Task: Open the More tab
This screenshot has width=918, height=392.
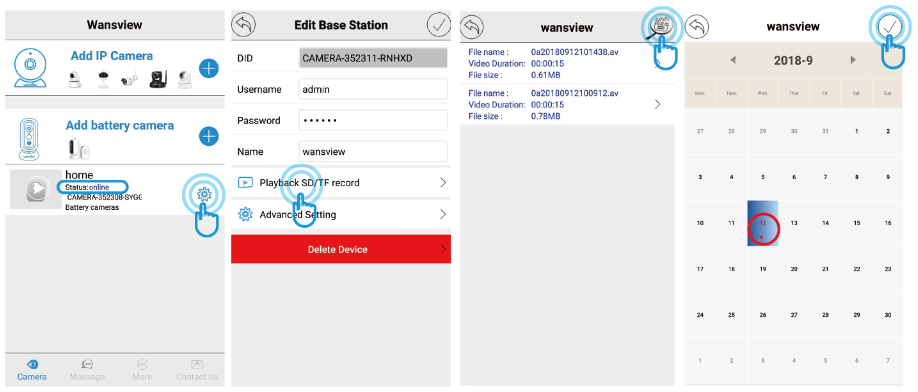Action: tap(142, 370)
